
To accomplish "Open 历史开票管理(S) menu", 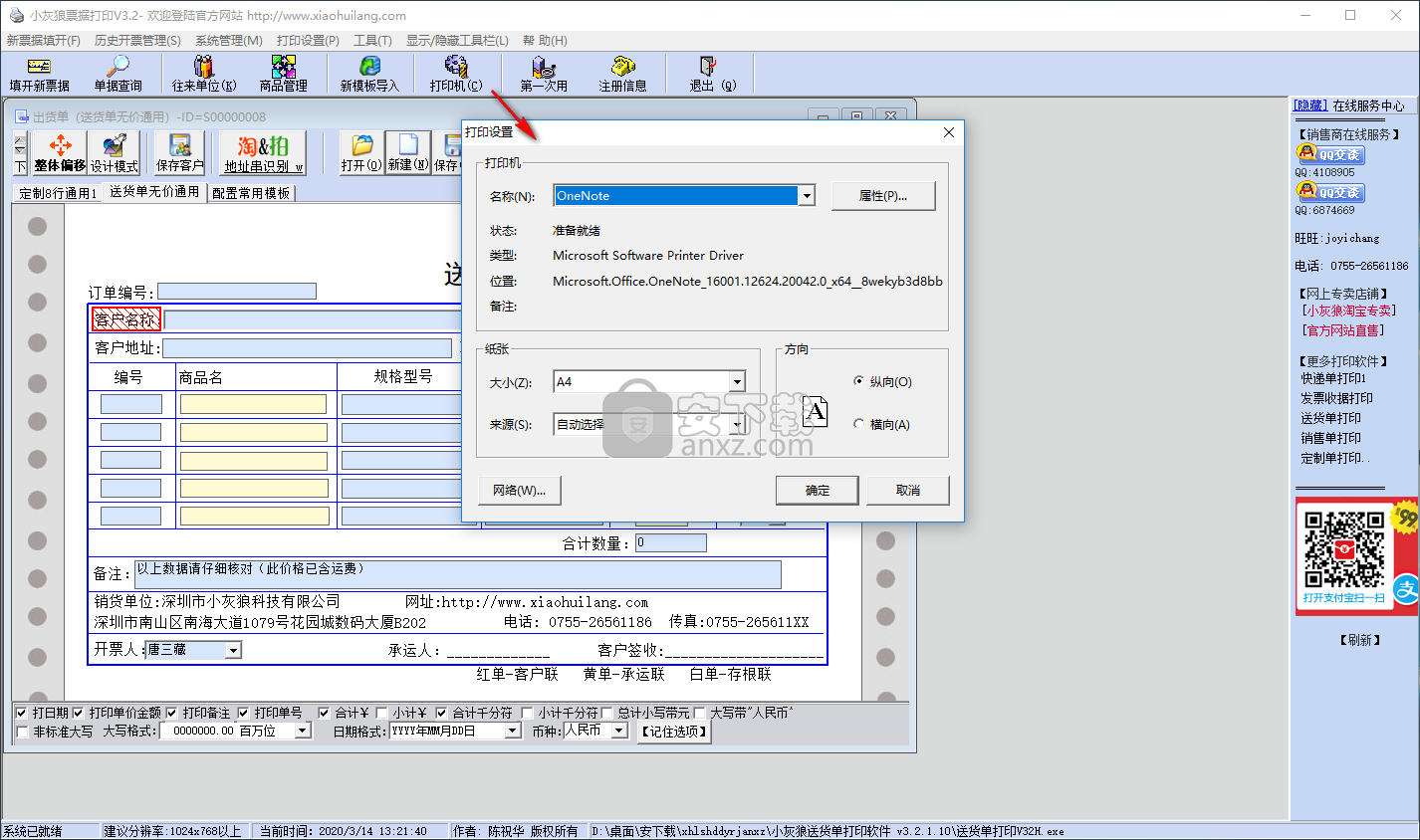I will pos(137,41).
